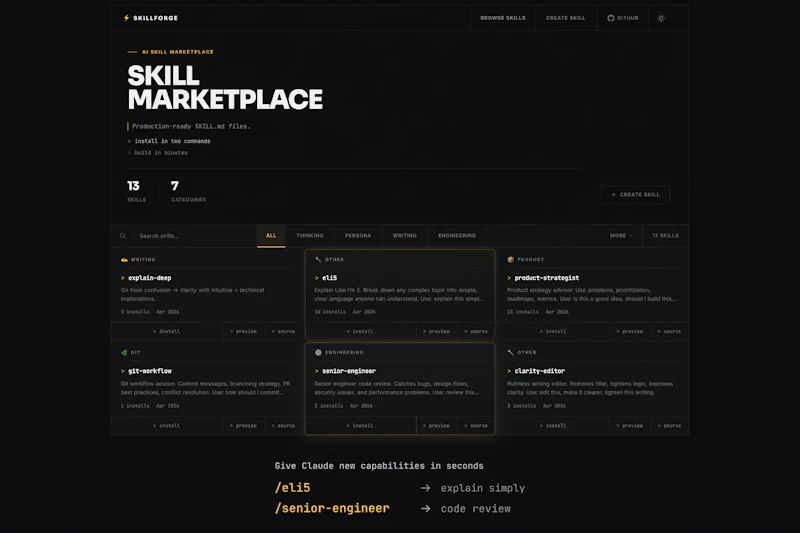Screen dimensions: 800x533
Task: Click the SkillForge lightning bolt logo
Action: tap(127, 18)
